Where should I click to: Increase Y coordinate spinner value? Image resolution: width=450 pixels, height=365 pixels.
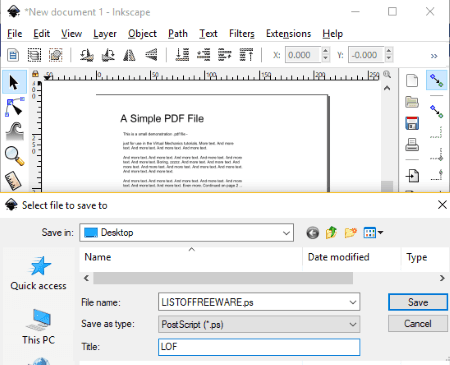coord(388,51)
